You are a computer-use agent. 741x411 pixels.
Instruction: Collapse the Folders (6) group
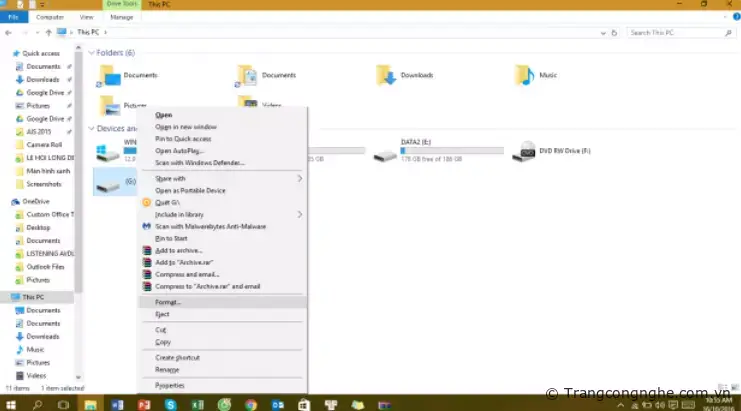(92, 52)
